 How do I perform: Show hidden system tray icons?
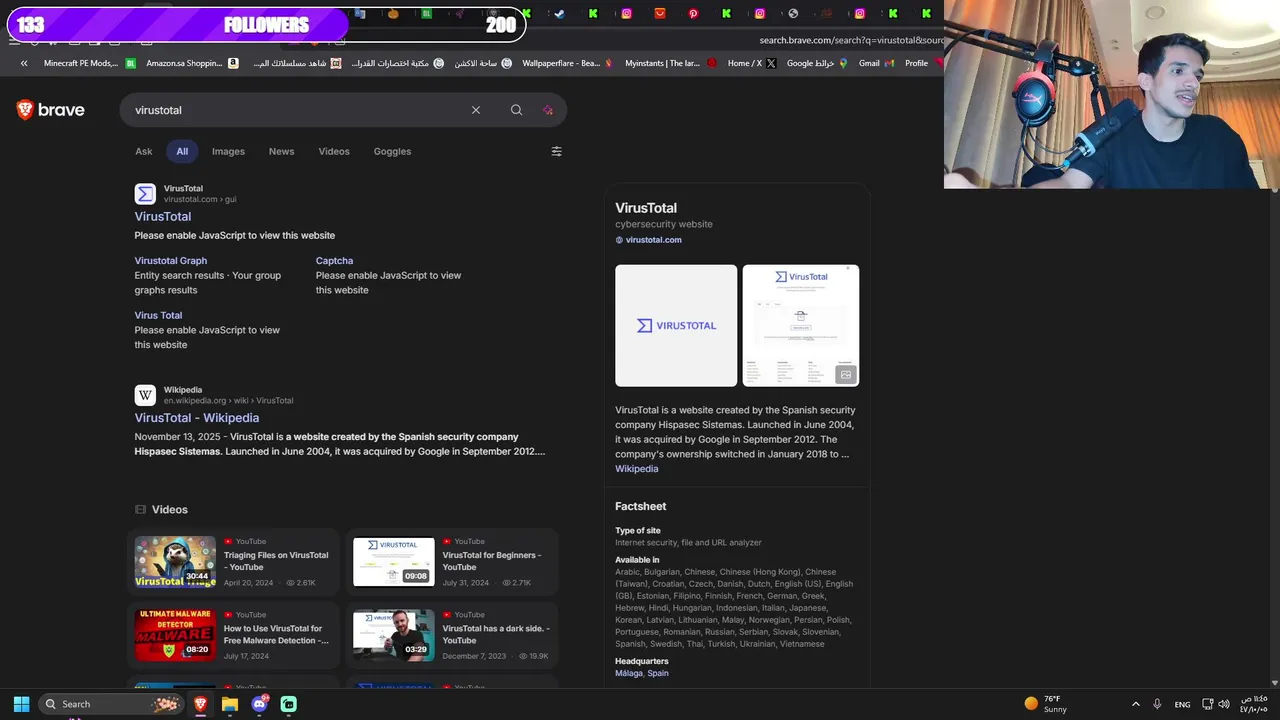tap(1135, 704)
